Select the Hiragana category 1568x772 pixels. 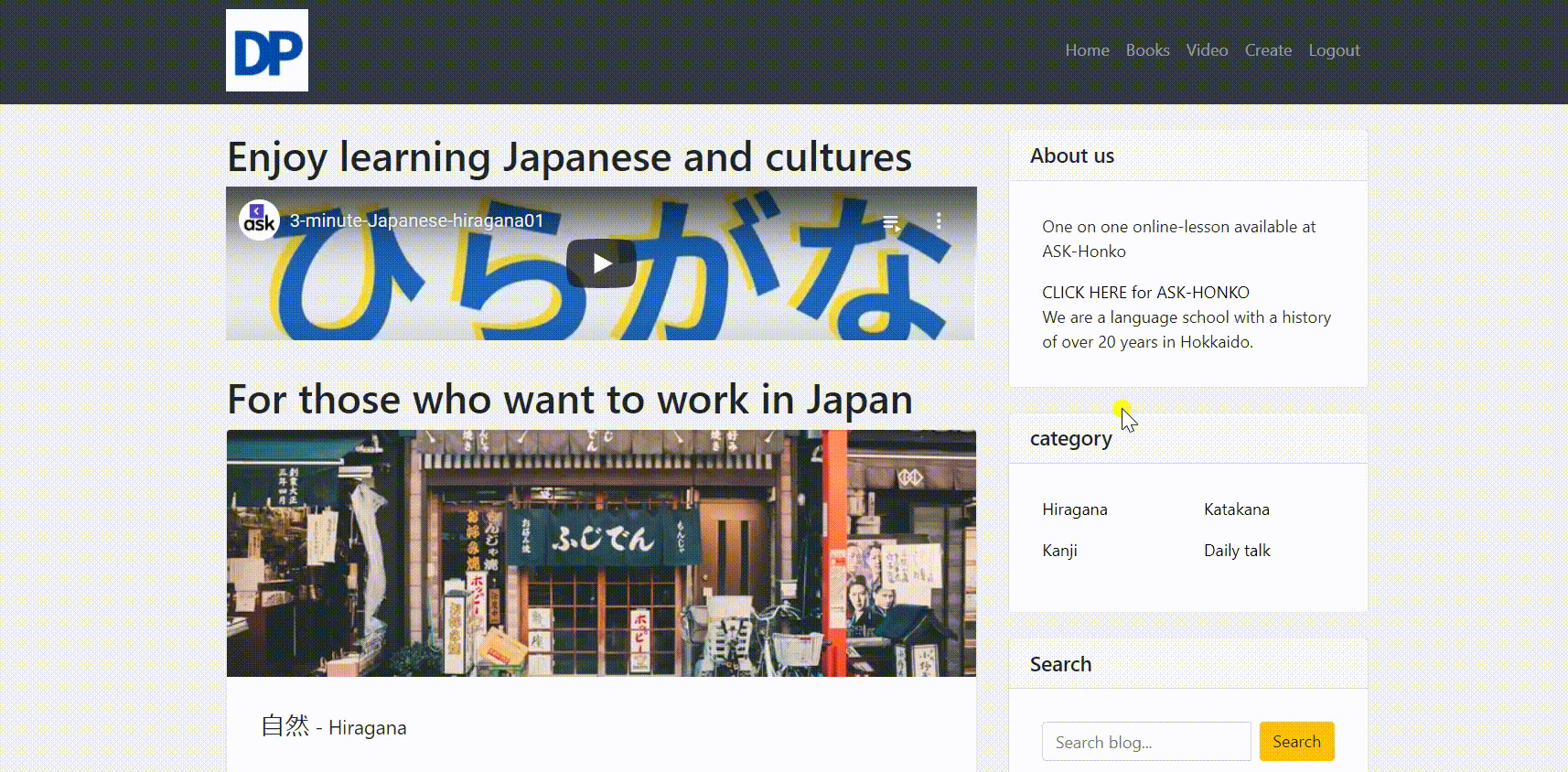pyautogui.click(x=1075, y=509)
